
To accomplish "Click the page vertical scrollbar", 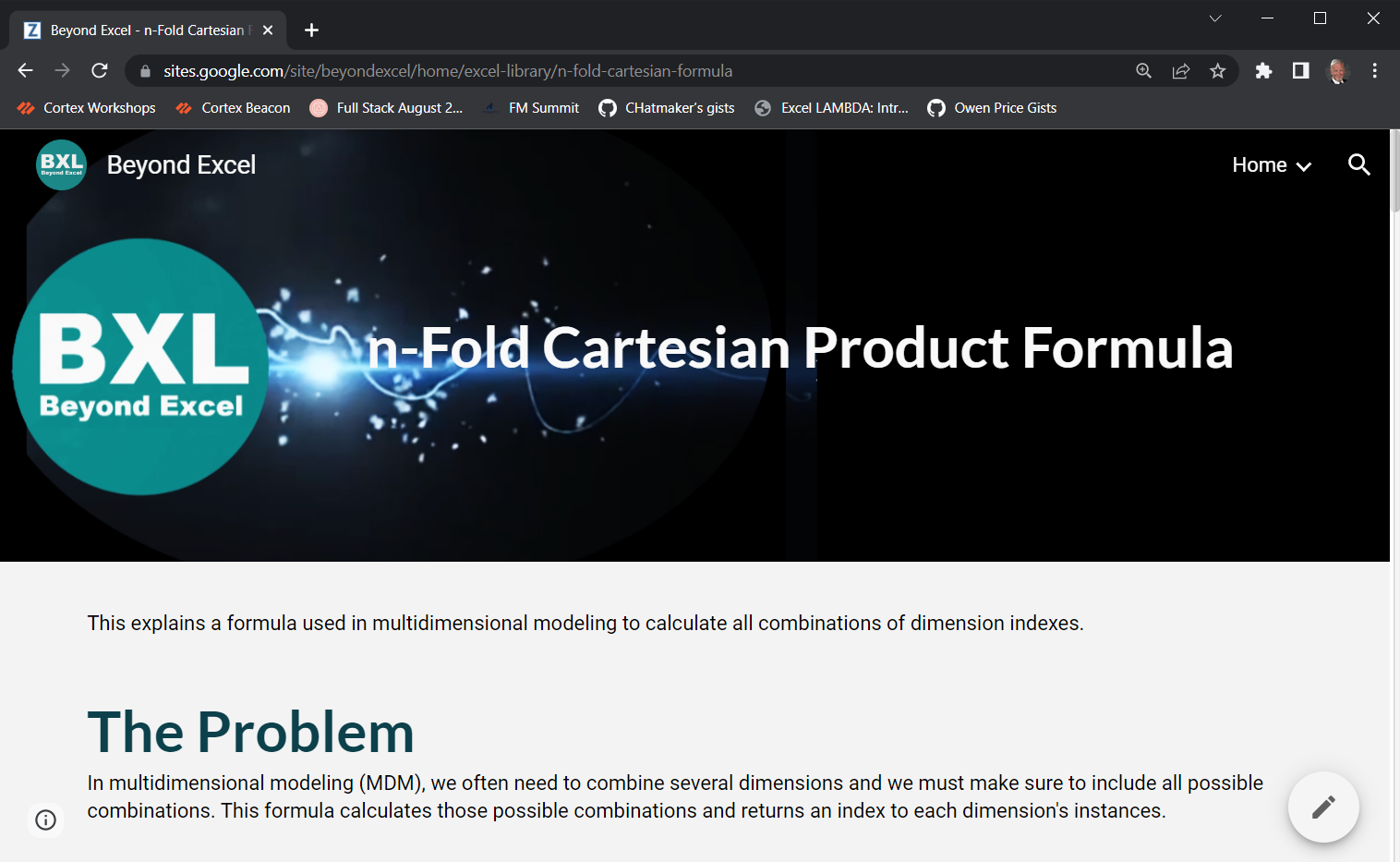I will pos(1394,172).
